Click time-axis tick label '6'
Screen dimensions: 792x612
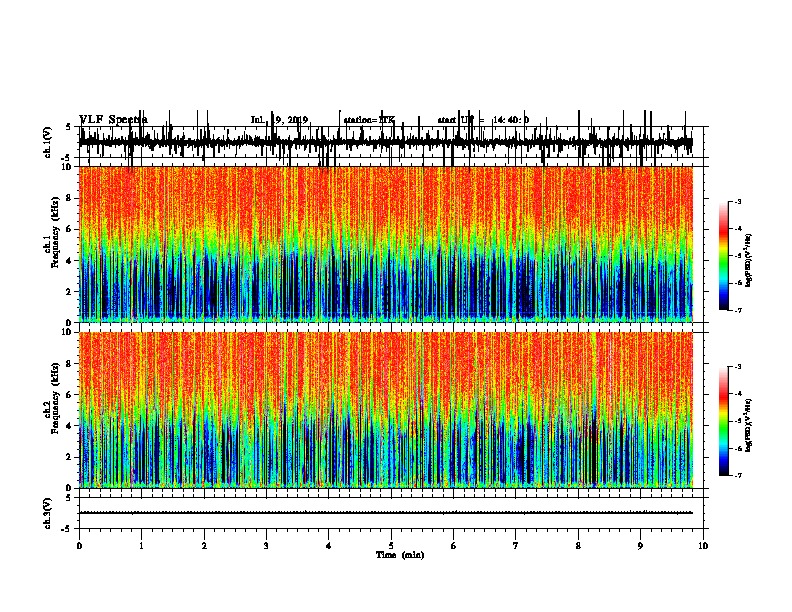point(453,546)
